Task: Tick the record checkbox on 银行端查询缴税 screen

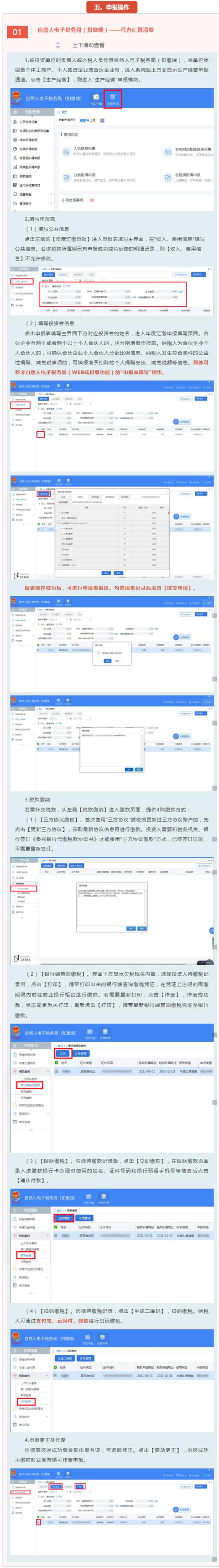Action: (57, 1071)
